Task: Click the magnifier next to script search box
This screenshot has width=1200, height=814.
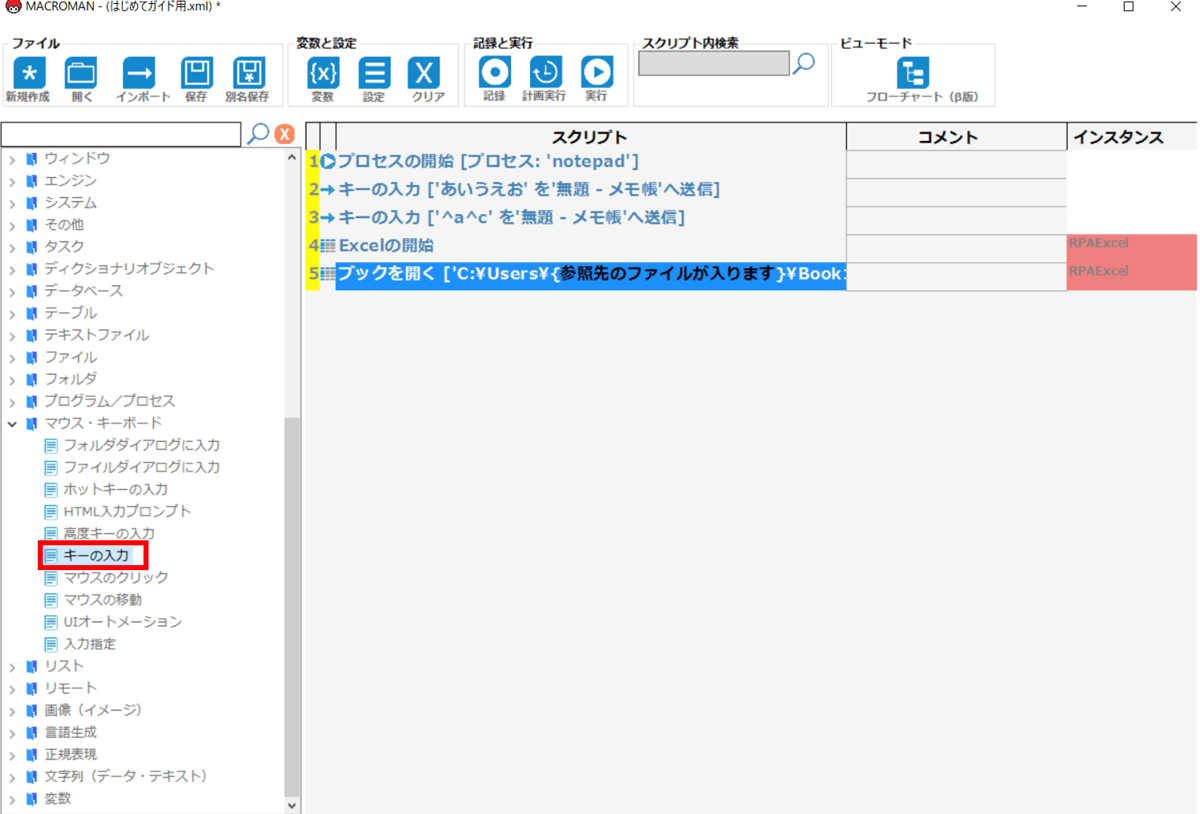Action: pyautogui.click(x=804, y=64)
